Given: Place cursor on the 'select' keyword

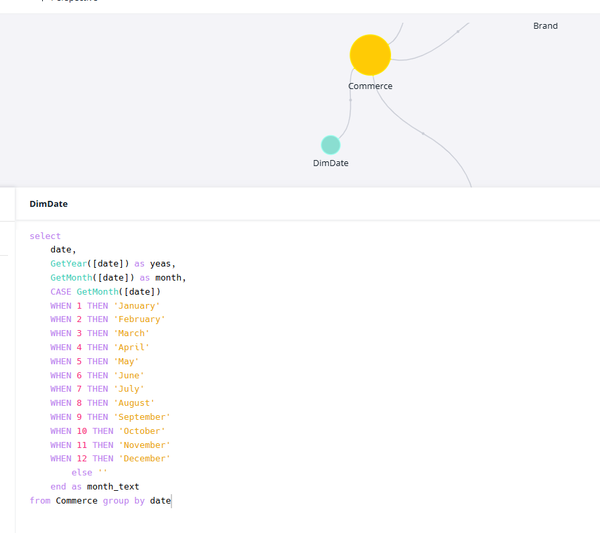Looking at the screenshot, I should pyautogui.click(x=45, y=236).
